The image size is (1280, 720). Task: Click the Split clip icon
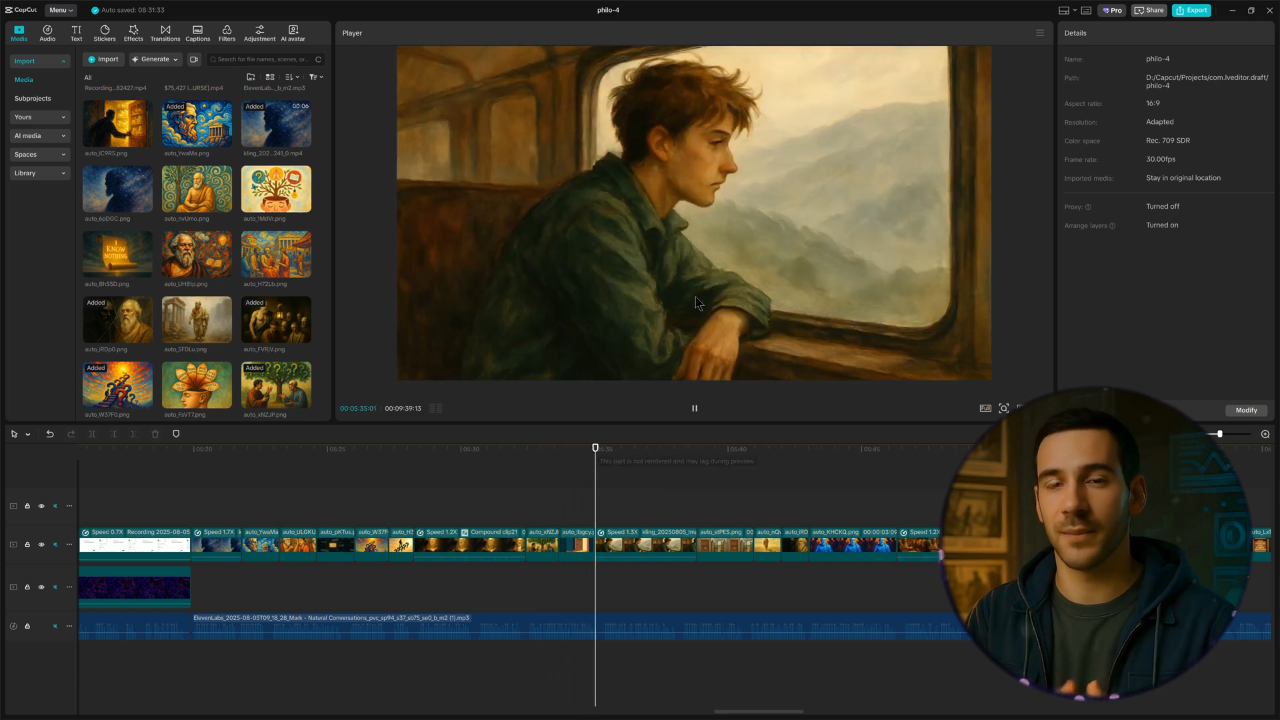click(x=92, y=434)
